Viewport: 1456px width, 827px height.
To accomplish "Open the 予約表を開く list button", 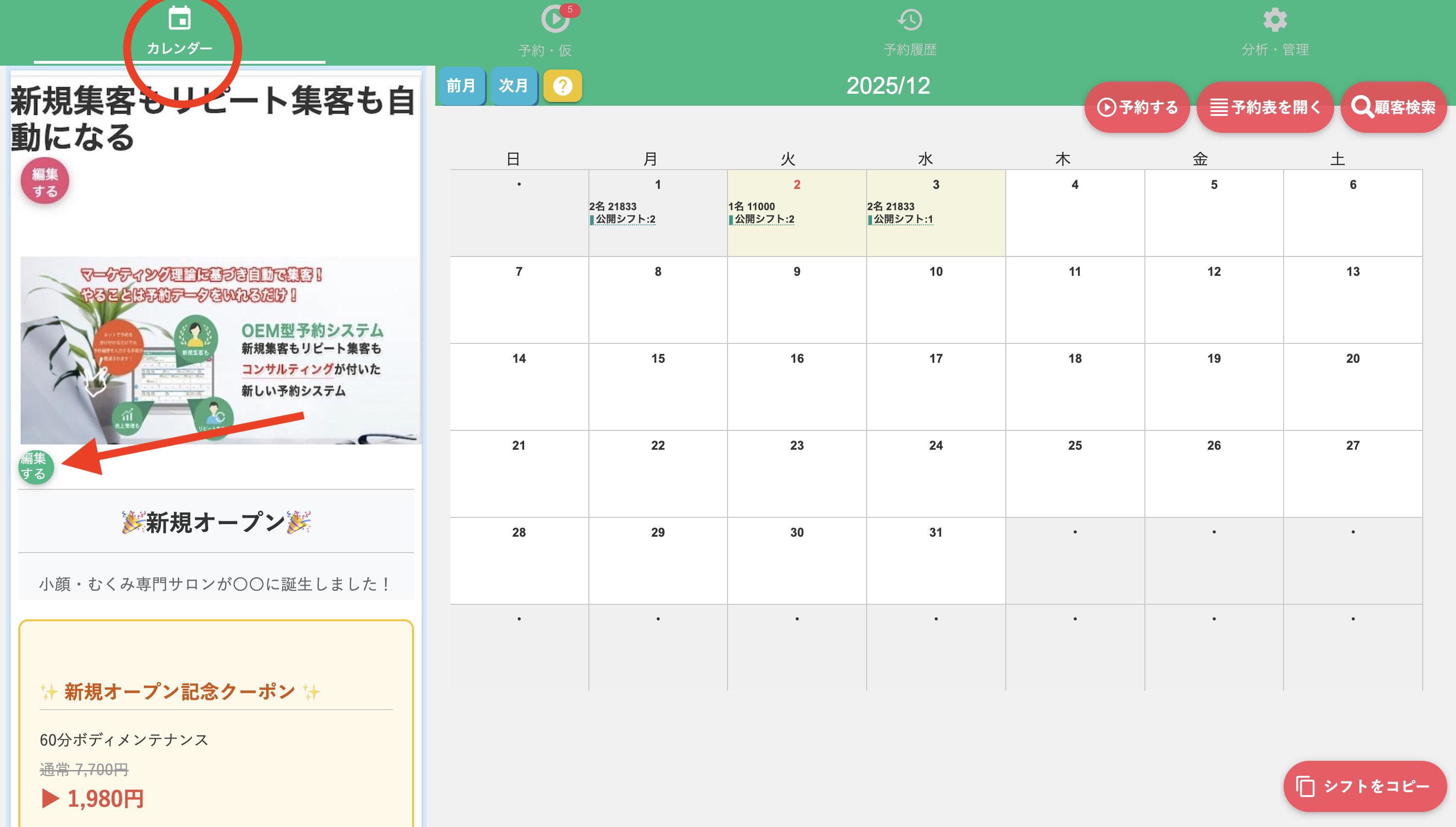I will (1265, 107).
